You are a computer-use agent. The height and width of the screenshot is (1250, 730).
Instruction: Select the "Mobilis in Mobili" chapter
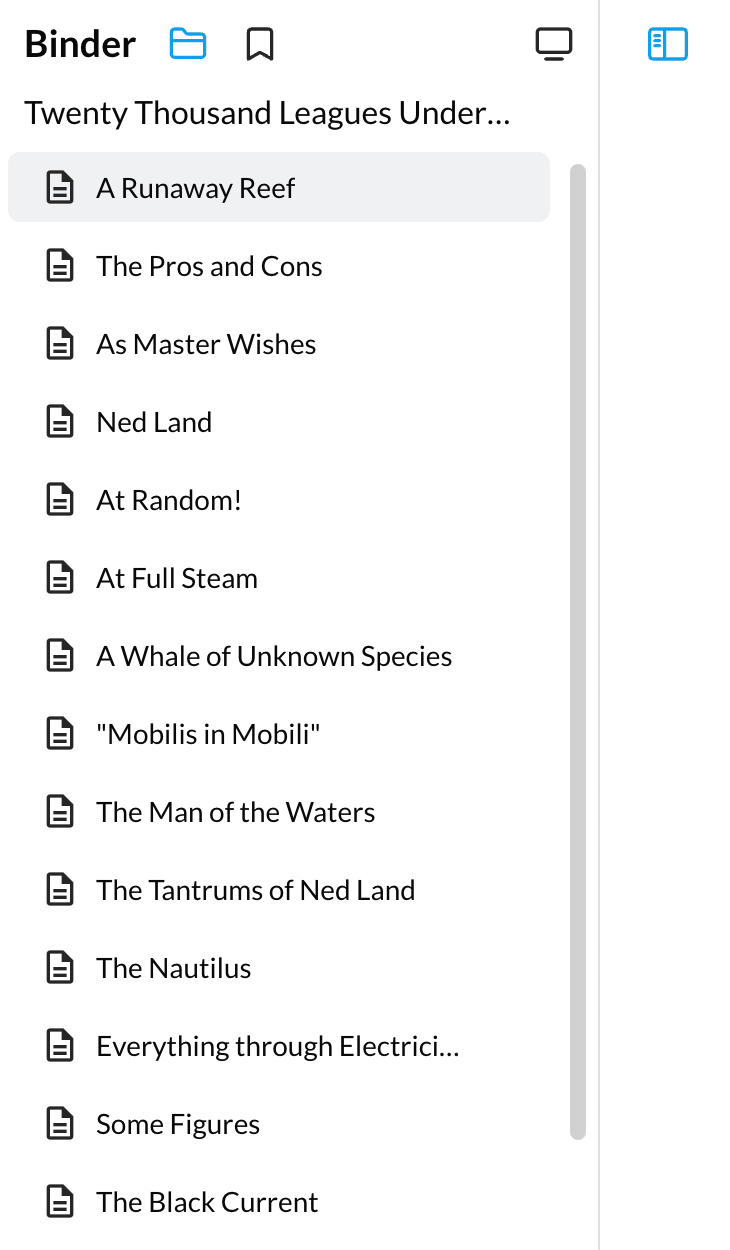point(208,734)
